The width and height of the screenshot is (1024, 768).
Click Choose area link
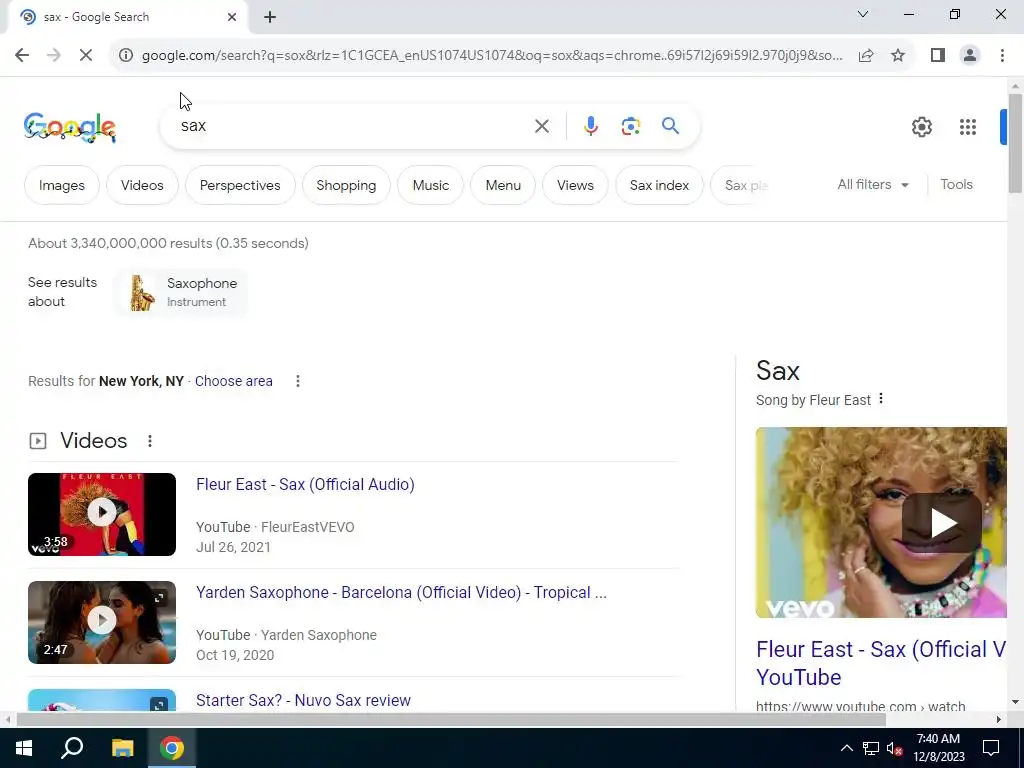point(233,381)
